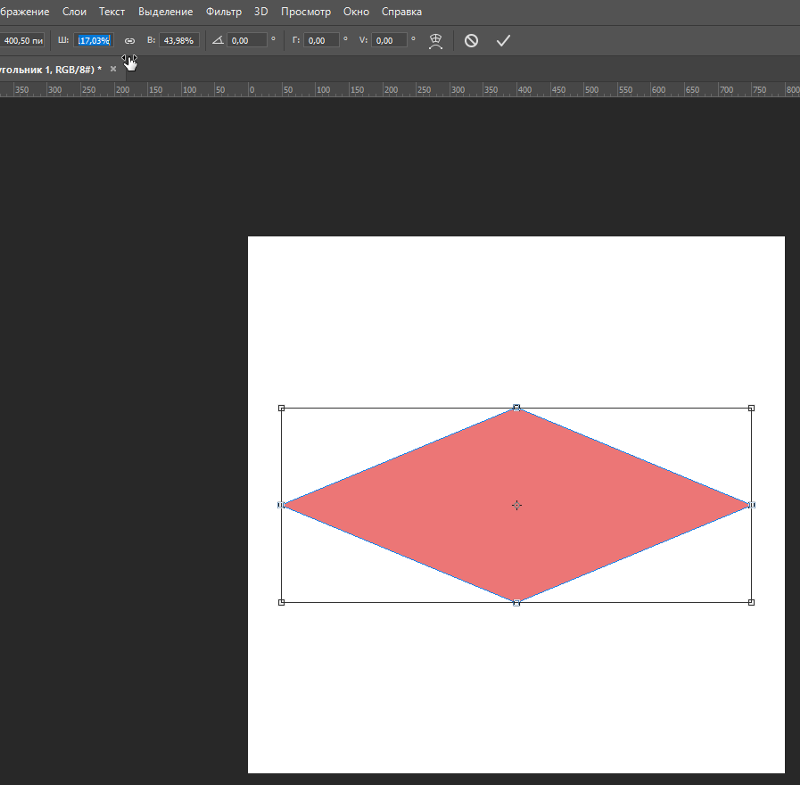Click the 400,50 position field

tap(22, 40)
